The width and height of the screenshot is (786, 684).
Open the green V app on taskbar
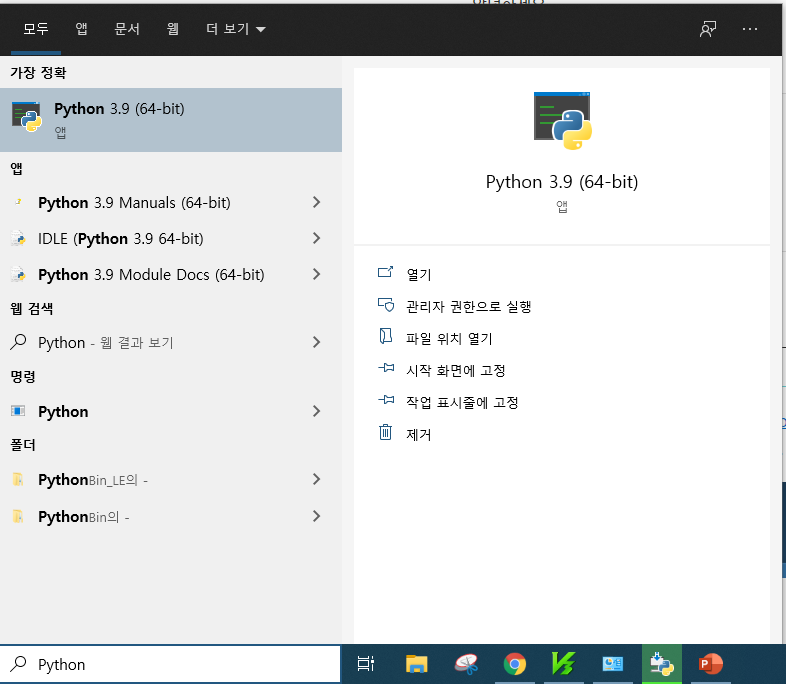point(563,664)
